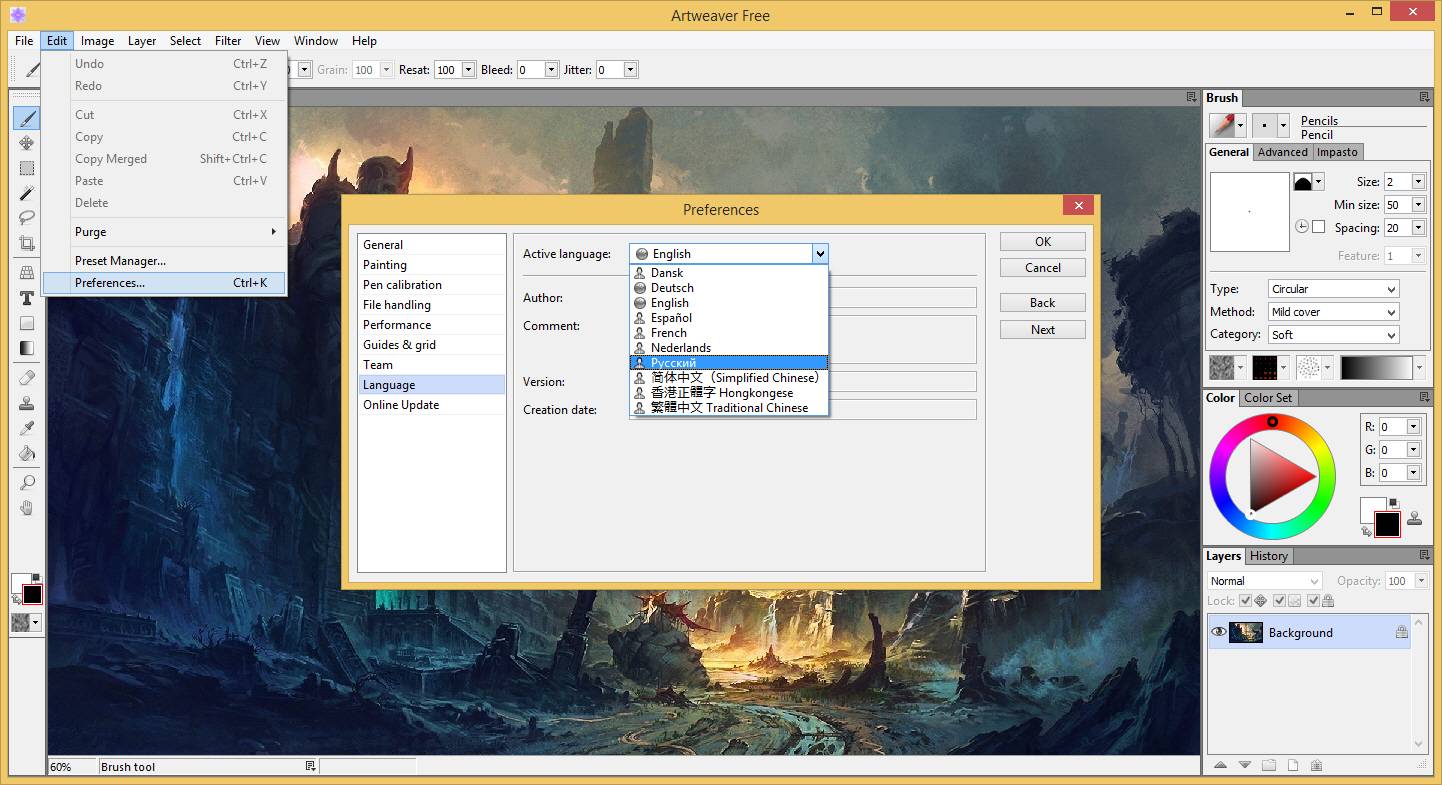
Task: Select the Text tool
Action: 27,298
